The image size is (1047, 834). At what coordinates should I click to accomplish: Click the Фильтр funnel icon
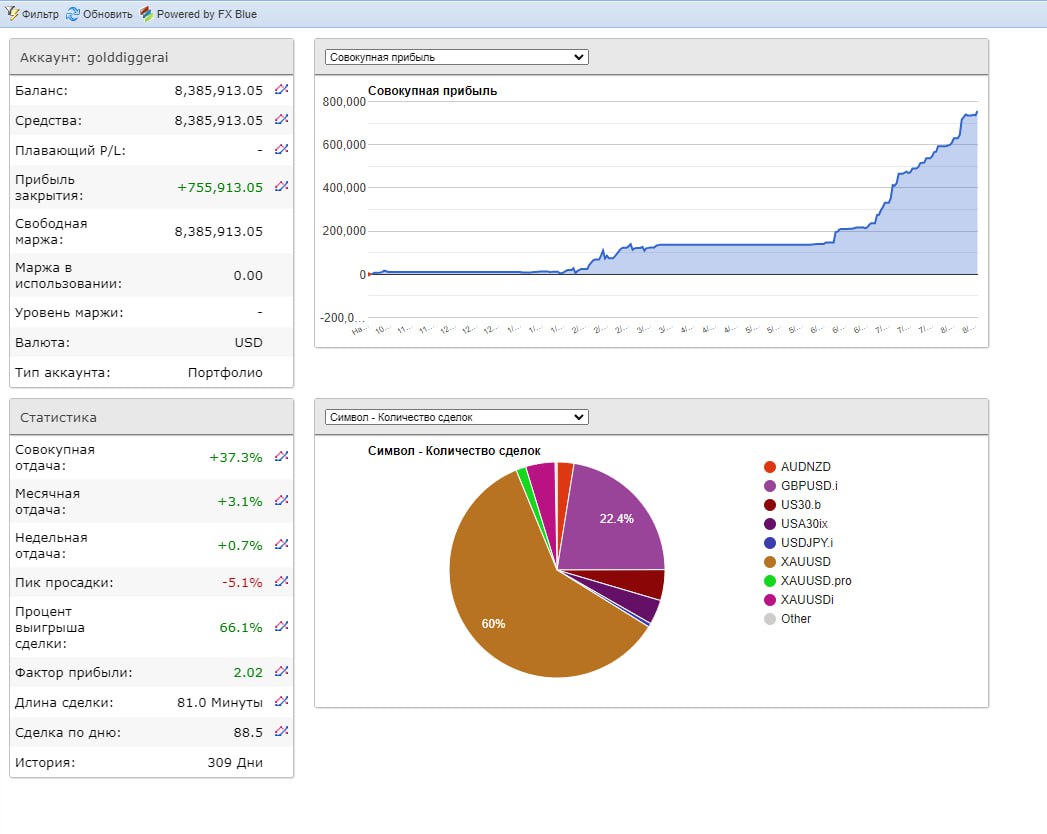point(12,13)
